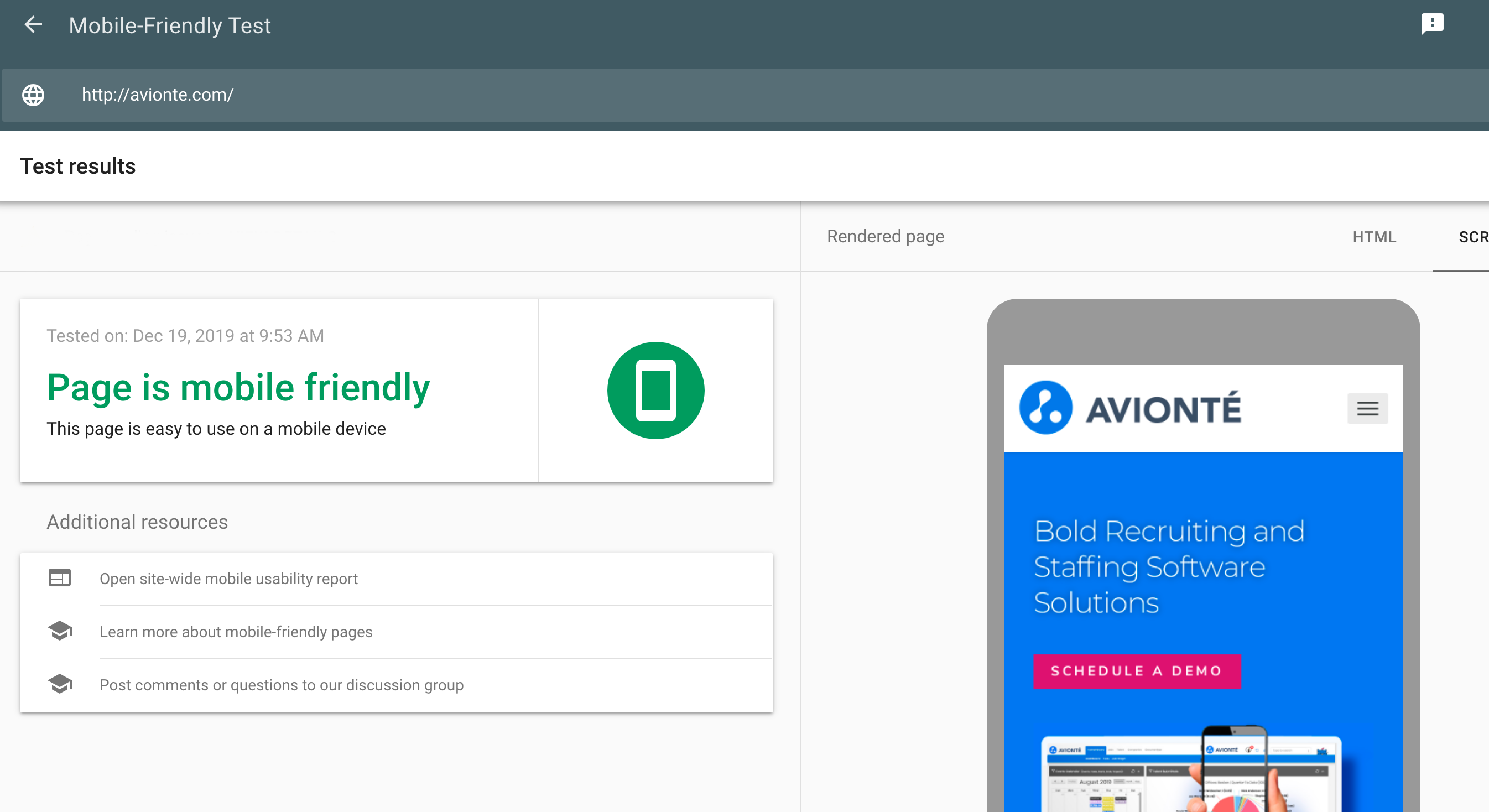The height and width of the screenshot is (812, 1489).
Task: Click the Page is mobile friendly heading
Action: tap(238, 387)
